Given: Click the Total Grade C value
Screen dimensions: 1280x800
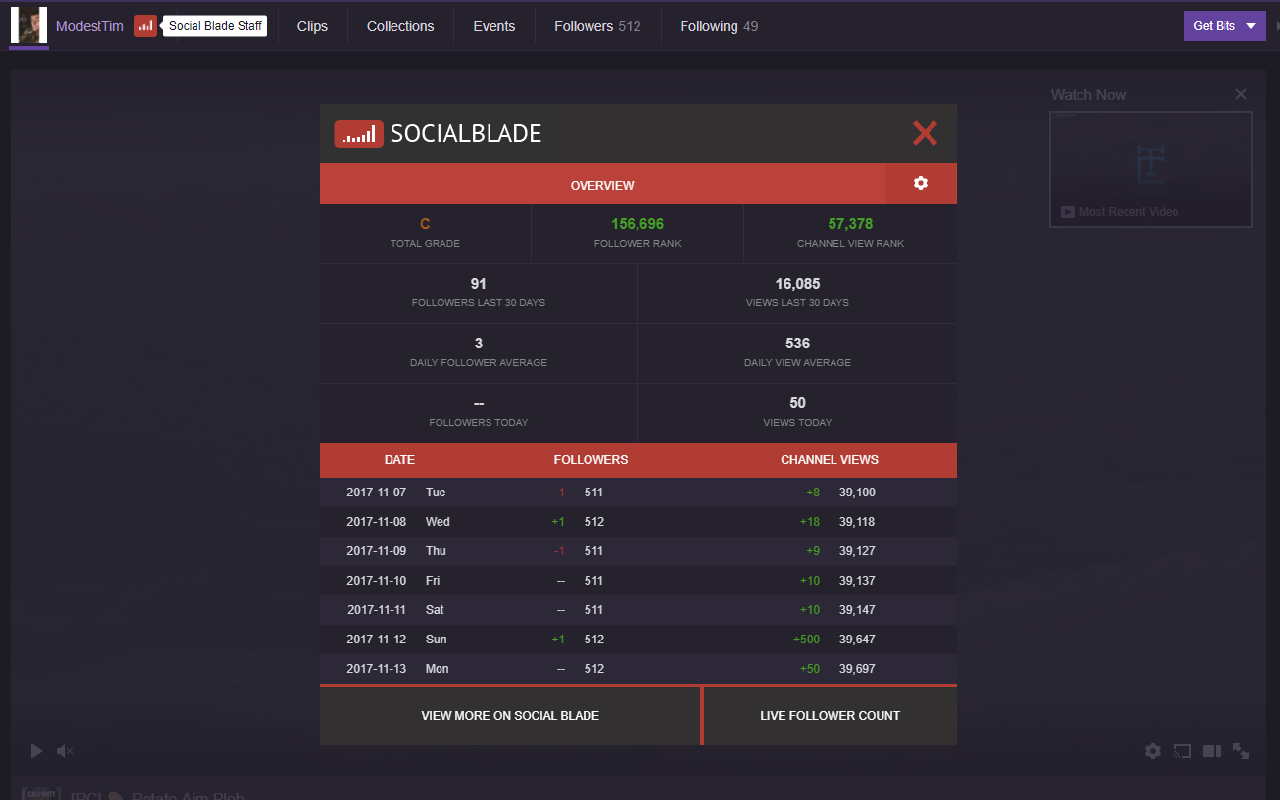Looking at the screenshot, I should (425, 224).
